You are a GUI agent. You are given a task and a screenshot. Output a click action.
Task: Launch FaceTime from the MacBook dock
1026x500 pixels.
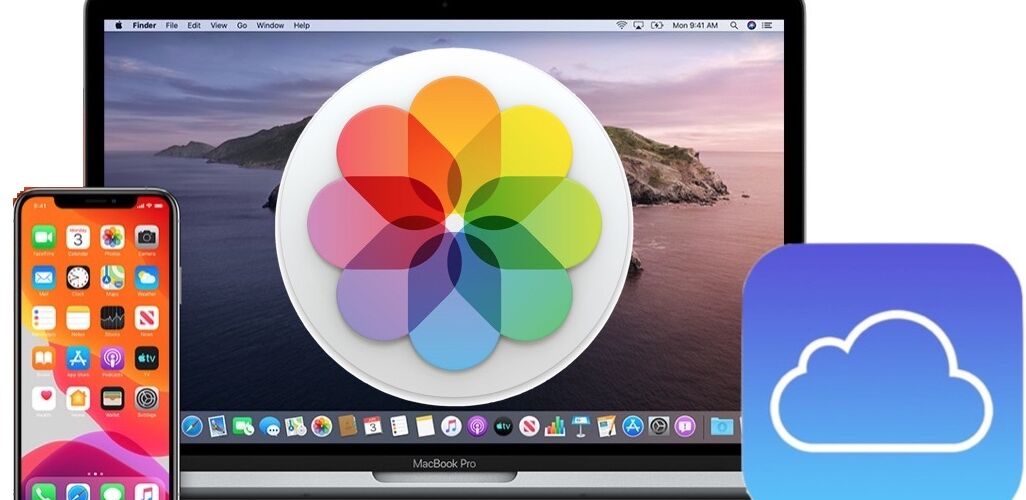[243, 426]
